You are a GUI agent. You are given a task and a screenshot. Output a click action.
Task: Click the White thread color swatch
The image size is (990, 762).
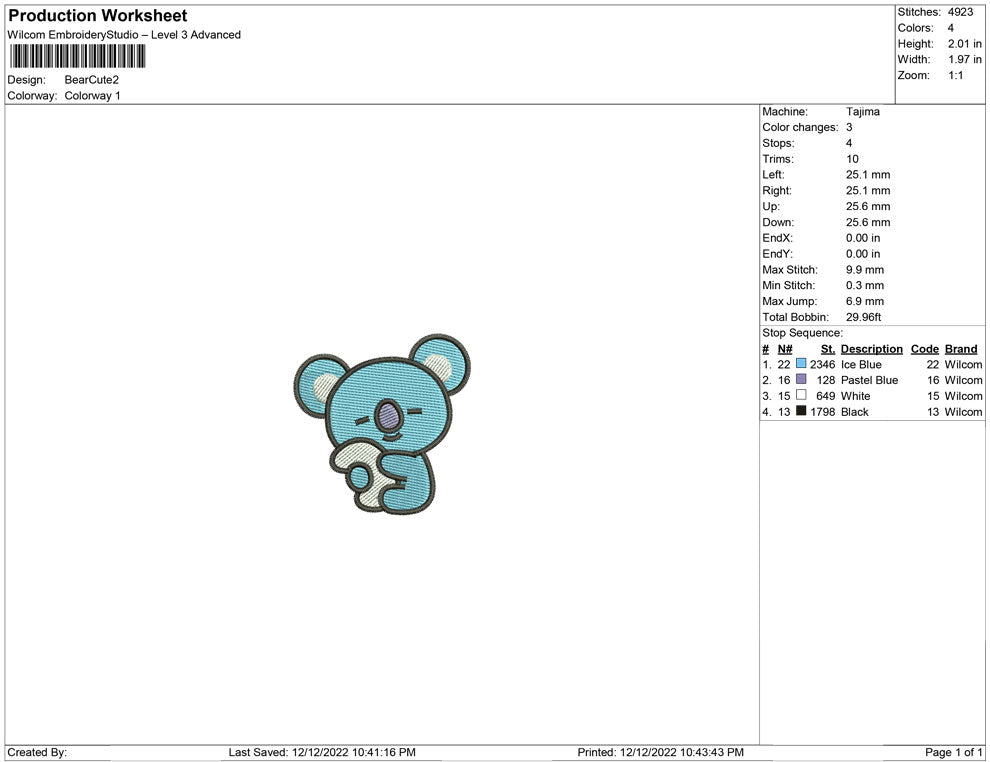(x=801, y=395)
